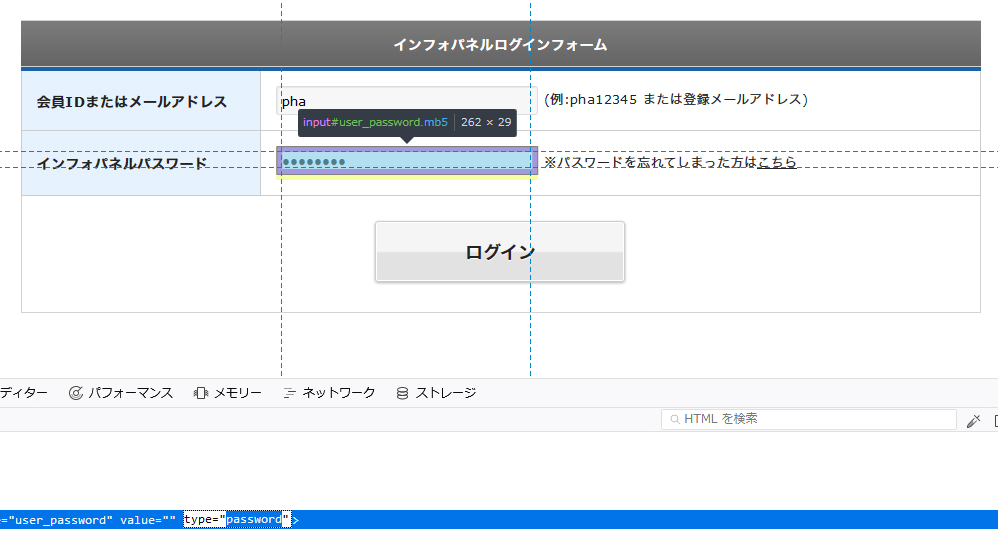
Task: Open the ネットワーク panel tab
Action: (x=329, y=393)
